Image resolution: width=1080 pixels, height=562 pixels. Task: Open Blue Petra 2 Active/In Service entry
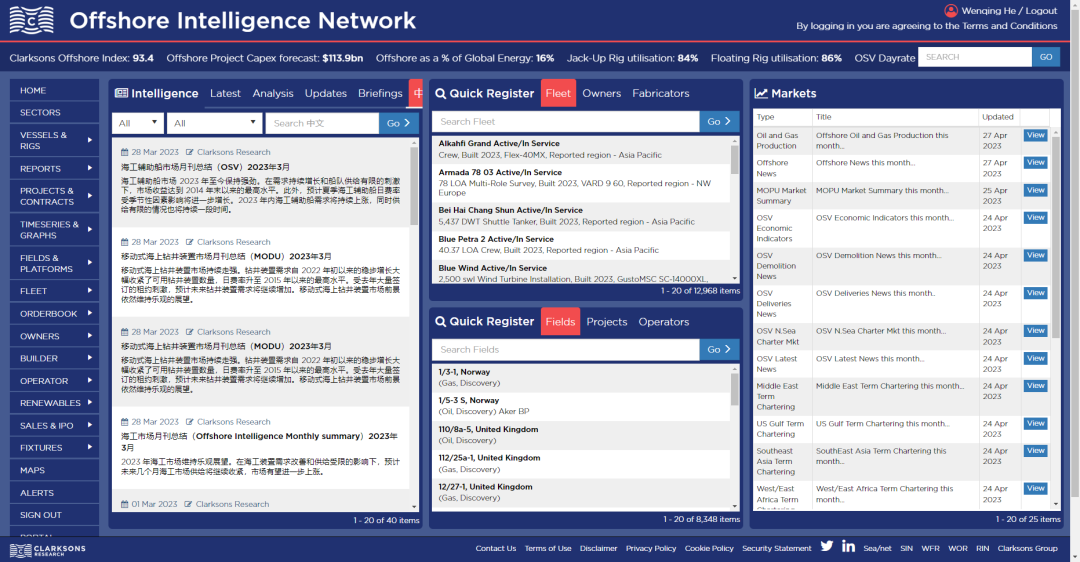tap(581, 244)
